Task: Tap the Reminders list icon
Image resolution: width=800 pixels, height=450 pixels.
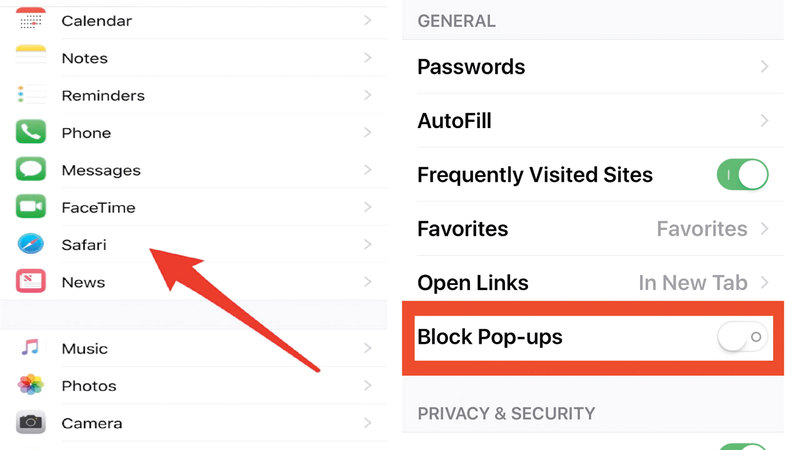Action: point(31,95)
